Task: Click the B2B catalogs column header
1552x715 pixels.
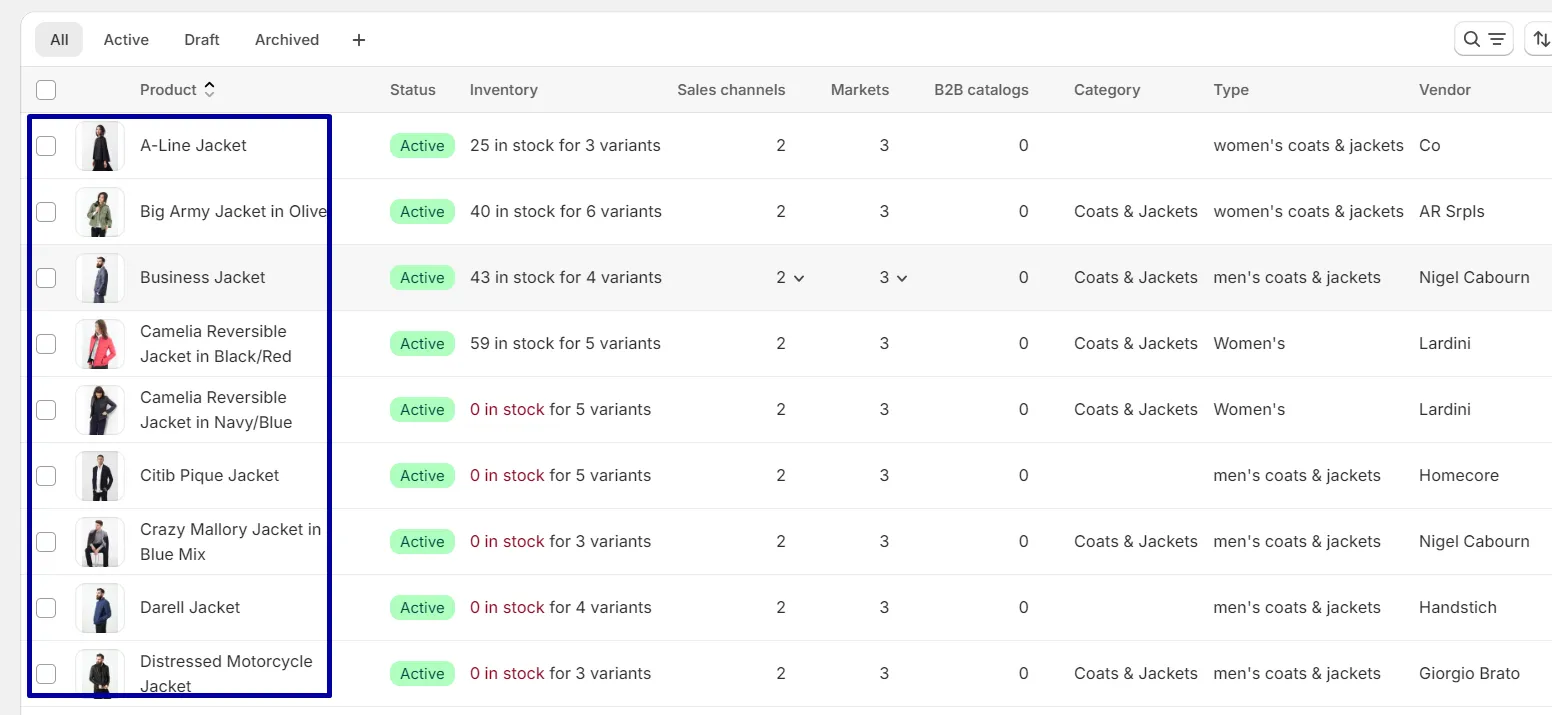Action: [981, 90]
